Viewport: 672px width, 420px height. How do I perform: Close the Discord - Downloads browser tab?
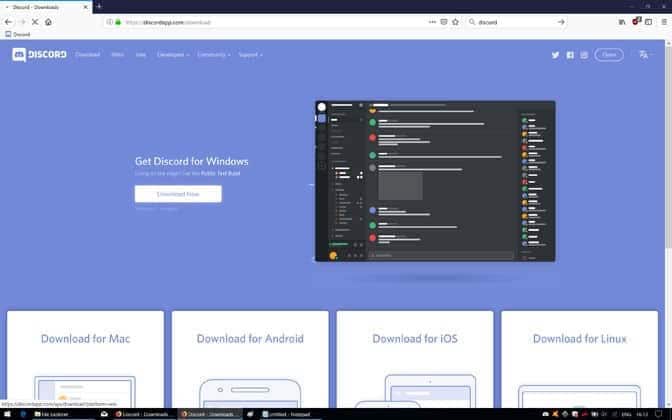click(85, 7)
